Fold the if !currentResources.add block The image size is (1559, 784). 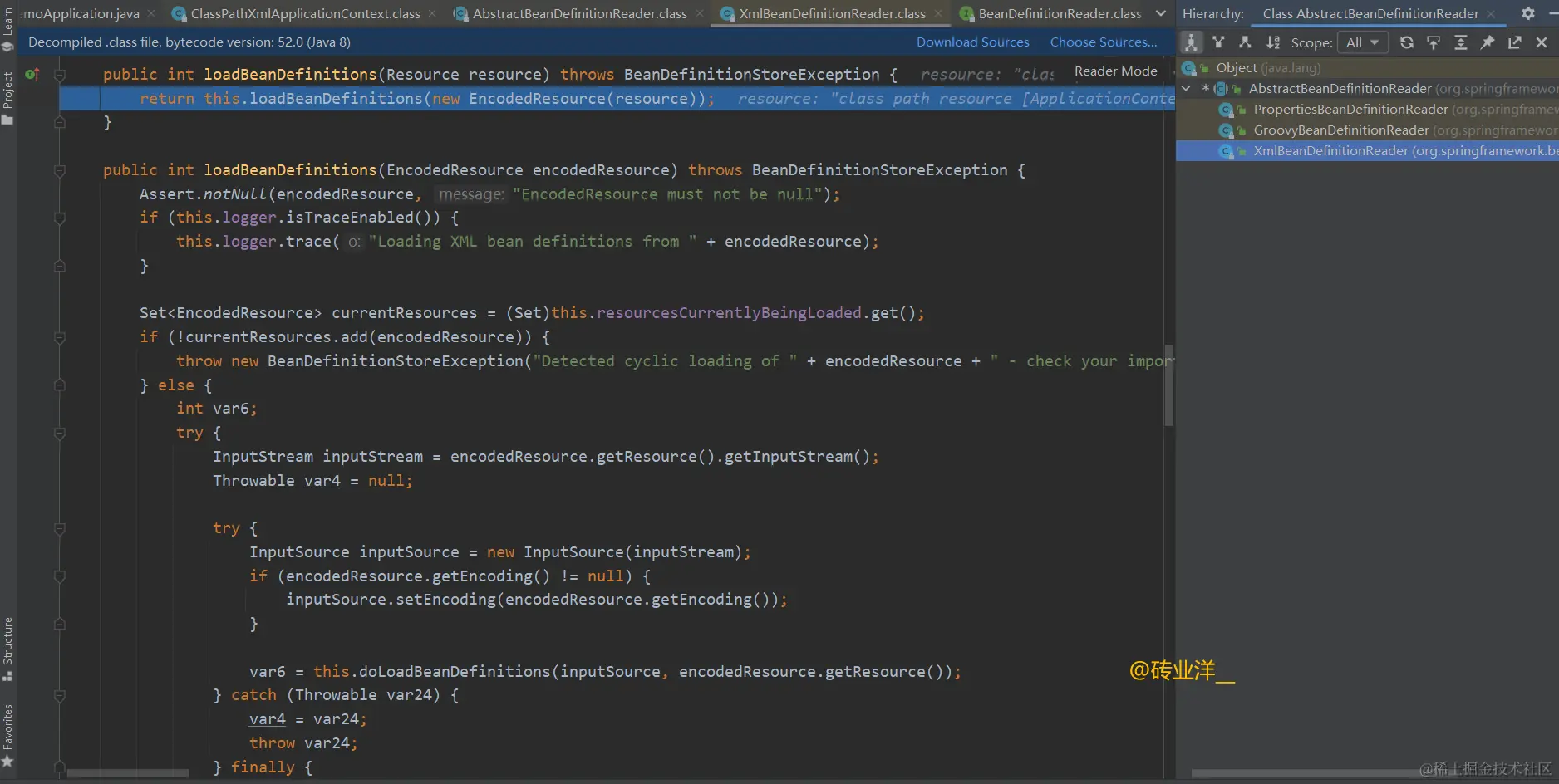point(60,337)
